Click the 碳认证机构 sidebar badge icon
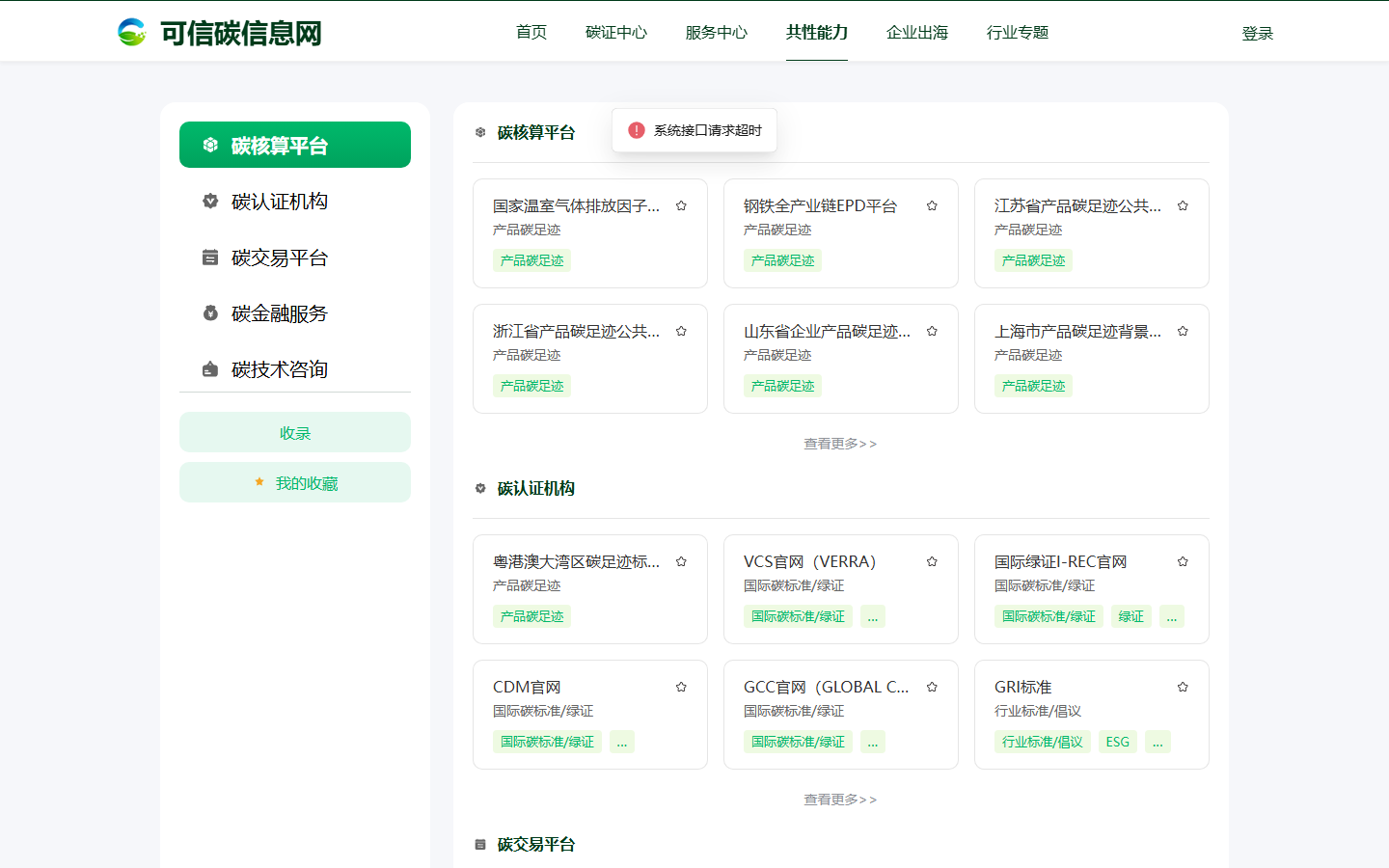Viewport: 1389px width, 868px height. [x=210, y=201]
